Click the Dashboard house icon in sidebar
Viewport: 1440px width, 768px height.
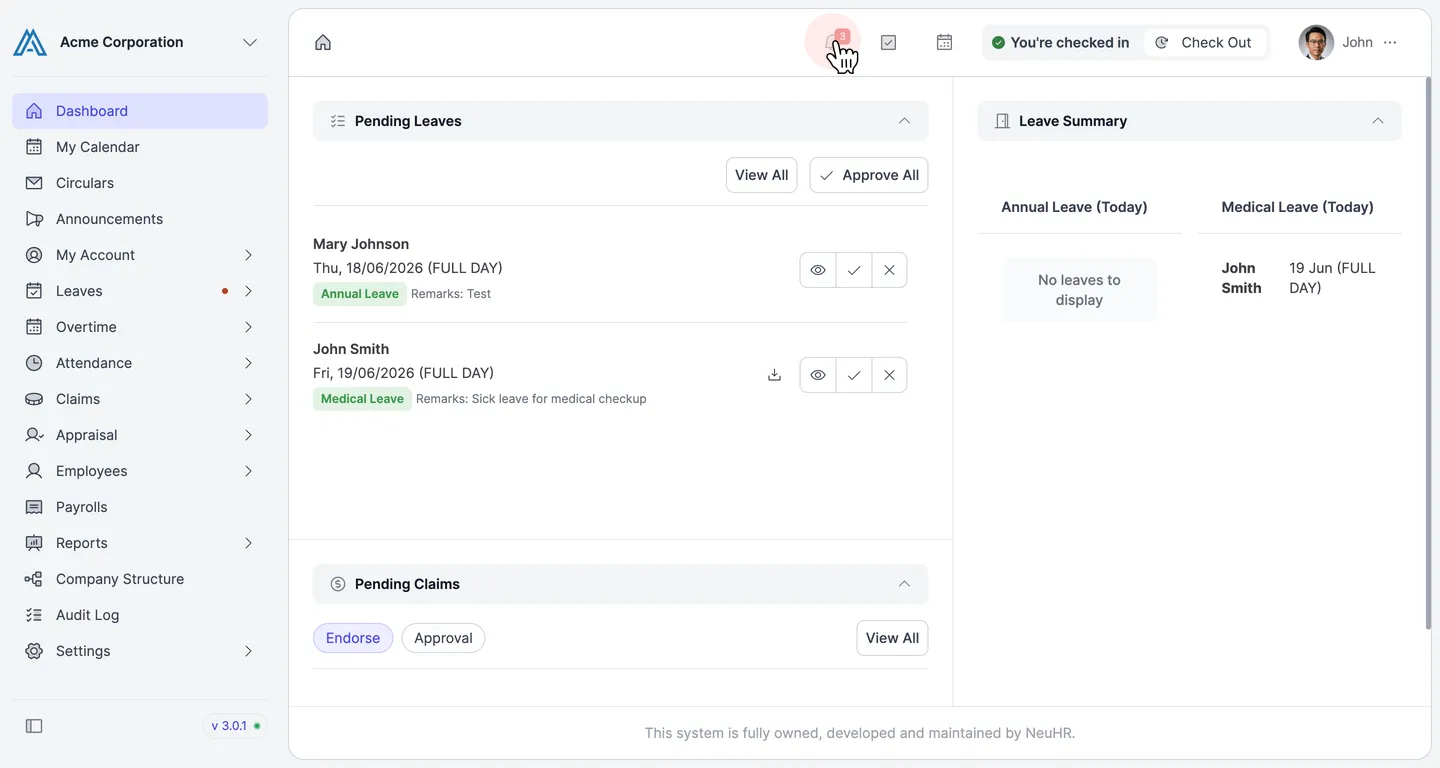[x=34, y=111]
